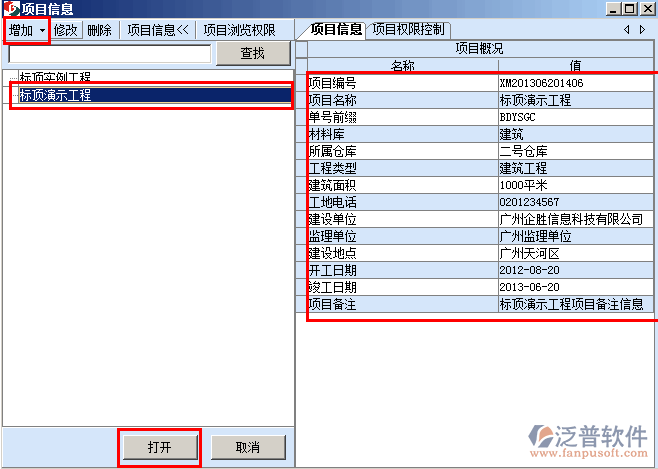The image size is (658, 469).
Task: Open 项目浏览权限 from toolbar
Action: [x=239, y=30]
